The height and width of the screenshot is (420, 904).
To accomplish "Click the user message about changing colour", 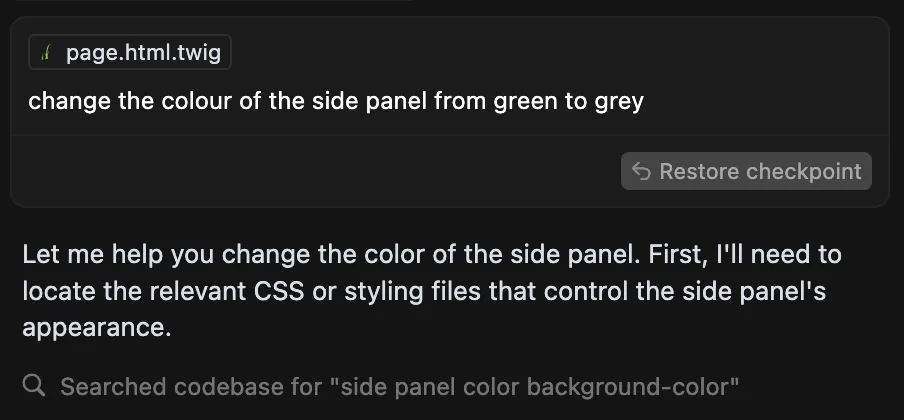I will [335, 101].
